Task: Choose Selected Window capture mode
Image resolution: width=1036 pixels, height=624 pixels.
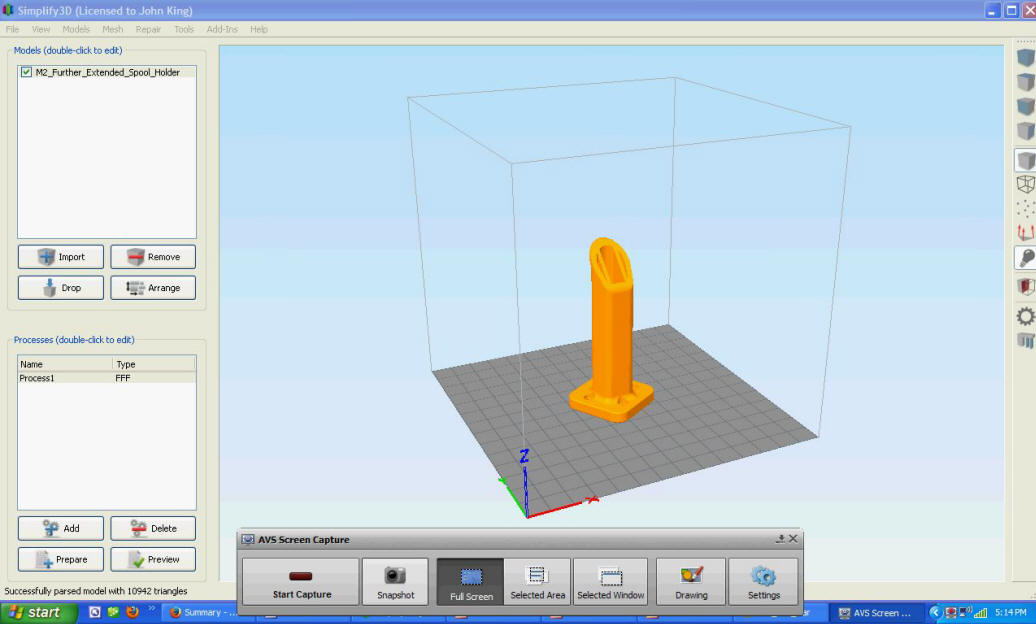Action: [610, 581]
